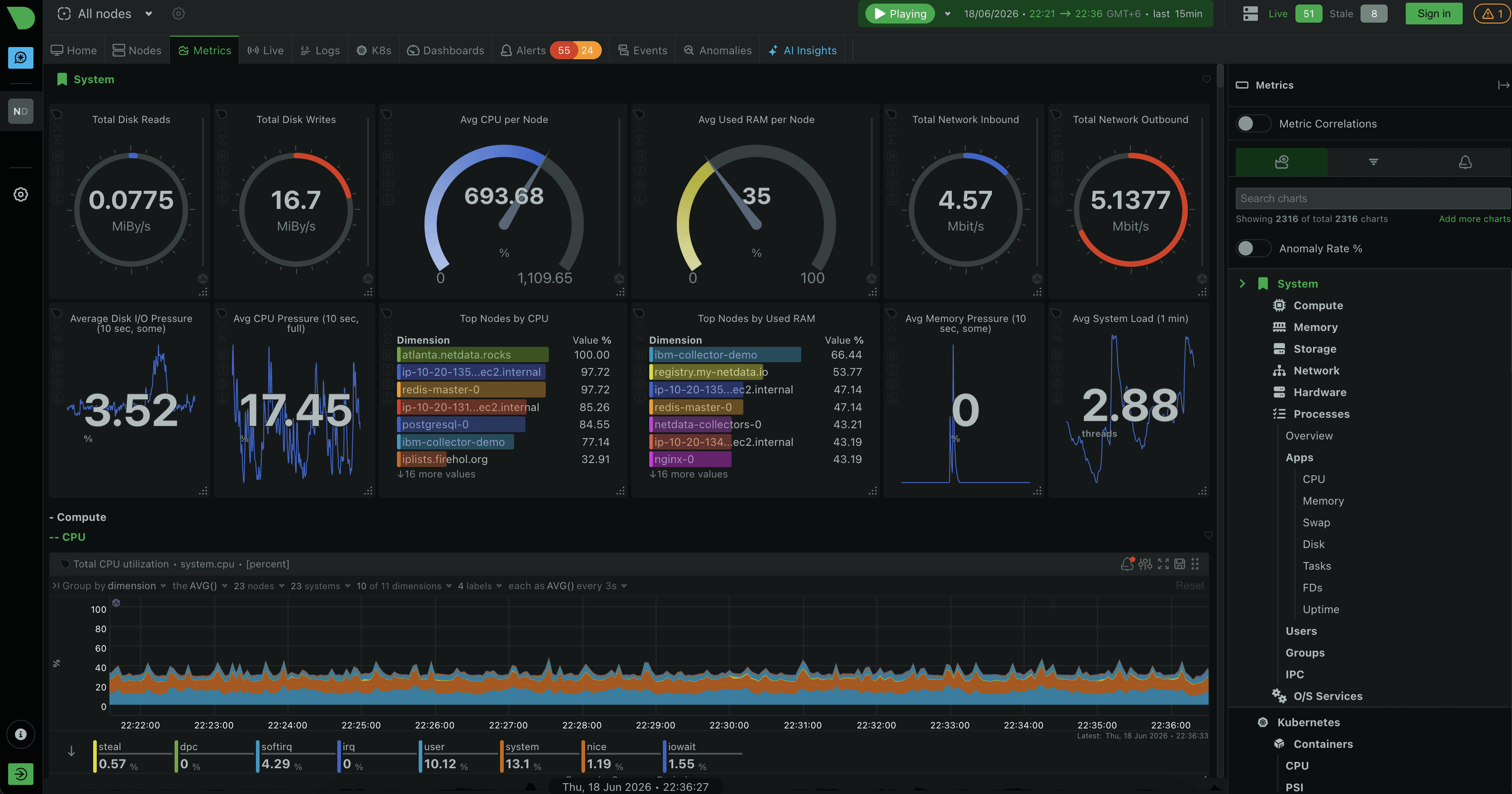Screen dimensions: 1512x794
Task: Toggle the user dimension in legend
Action: [458, 756]
